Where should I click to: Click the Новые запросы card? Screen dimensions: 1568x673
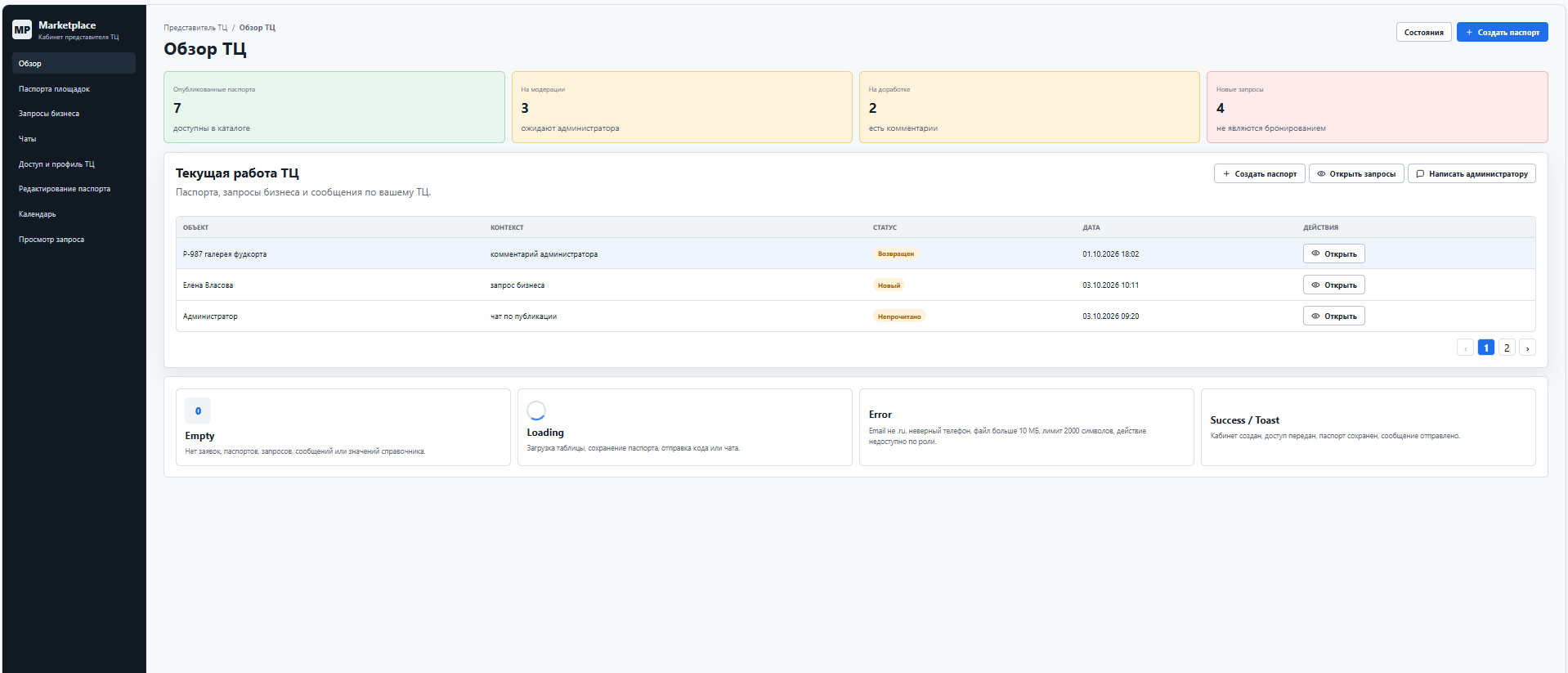click(1378, 107)
